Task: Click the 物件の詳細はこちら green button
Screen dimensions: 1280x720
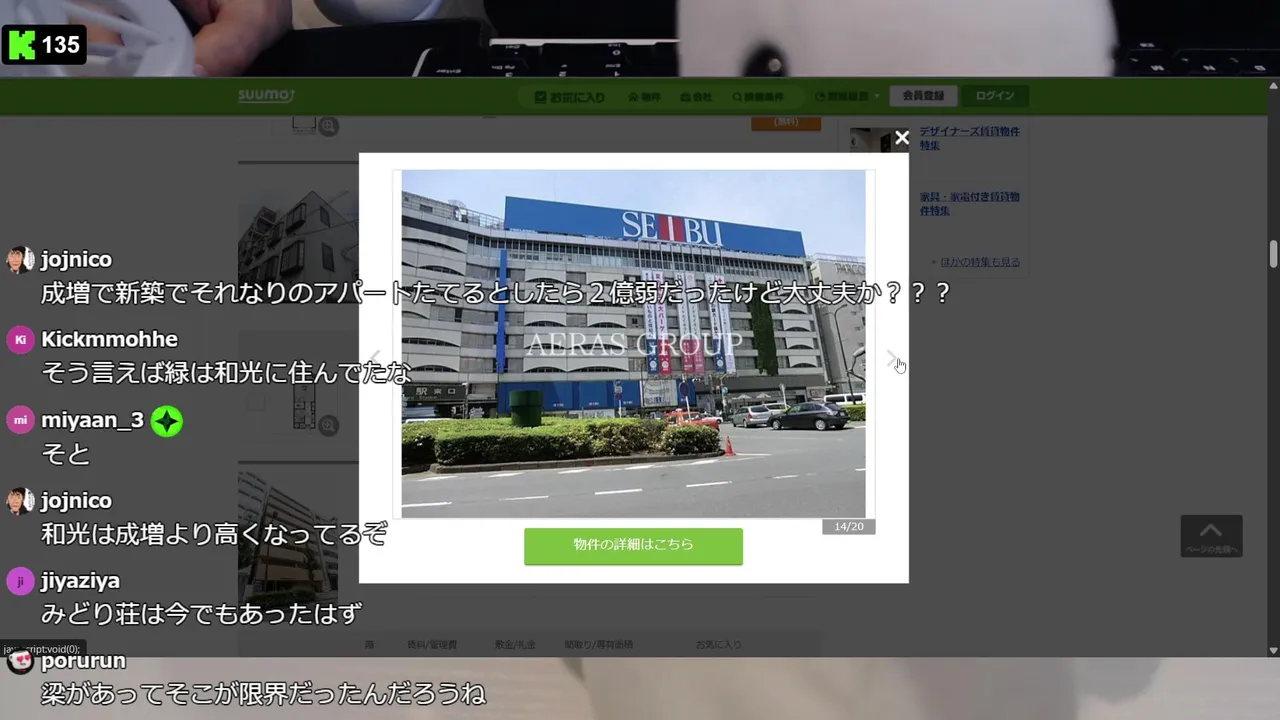Action: click(633, 546)
